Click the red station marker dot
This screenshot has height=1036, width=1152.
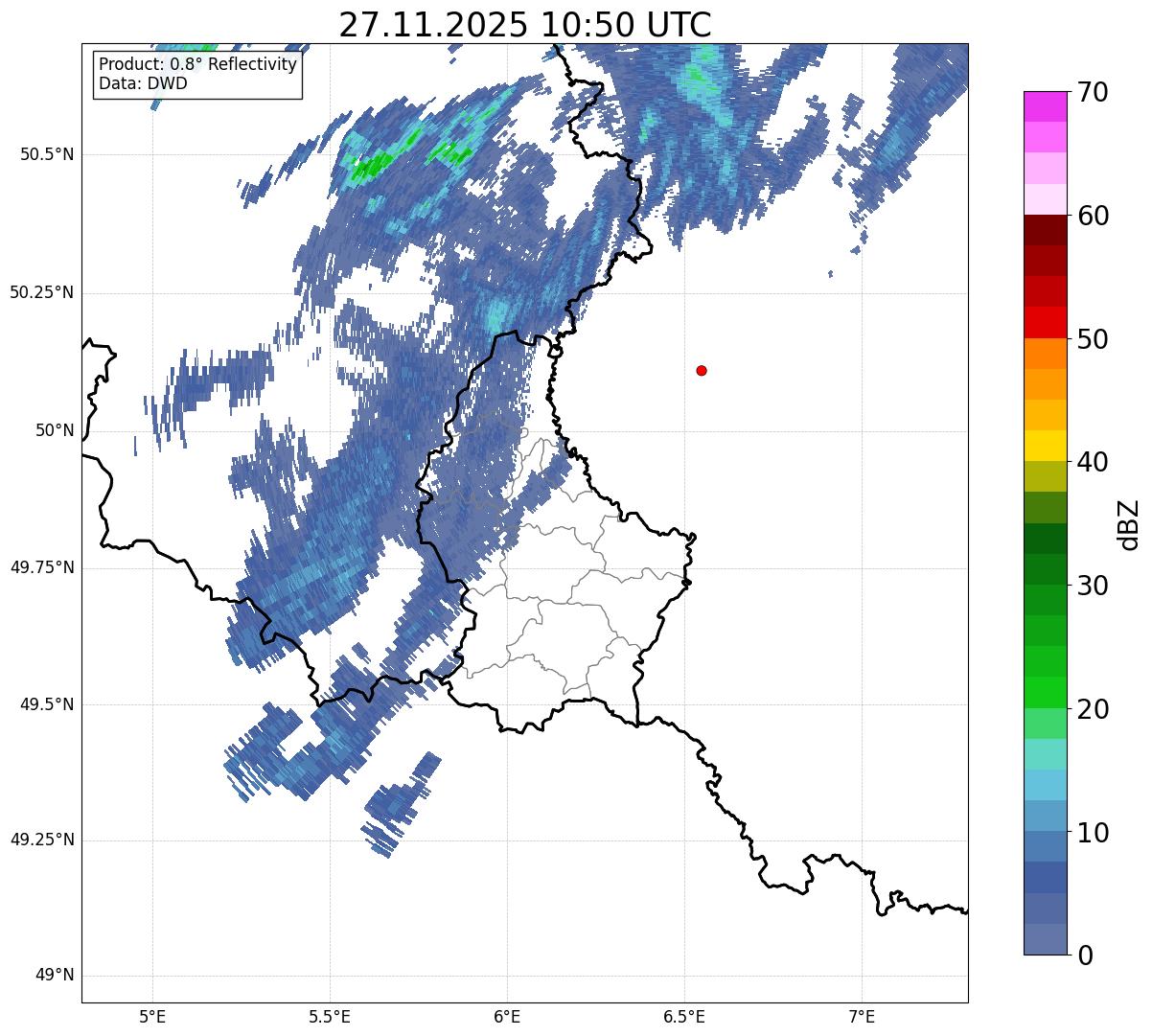(702, 370)
